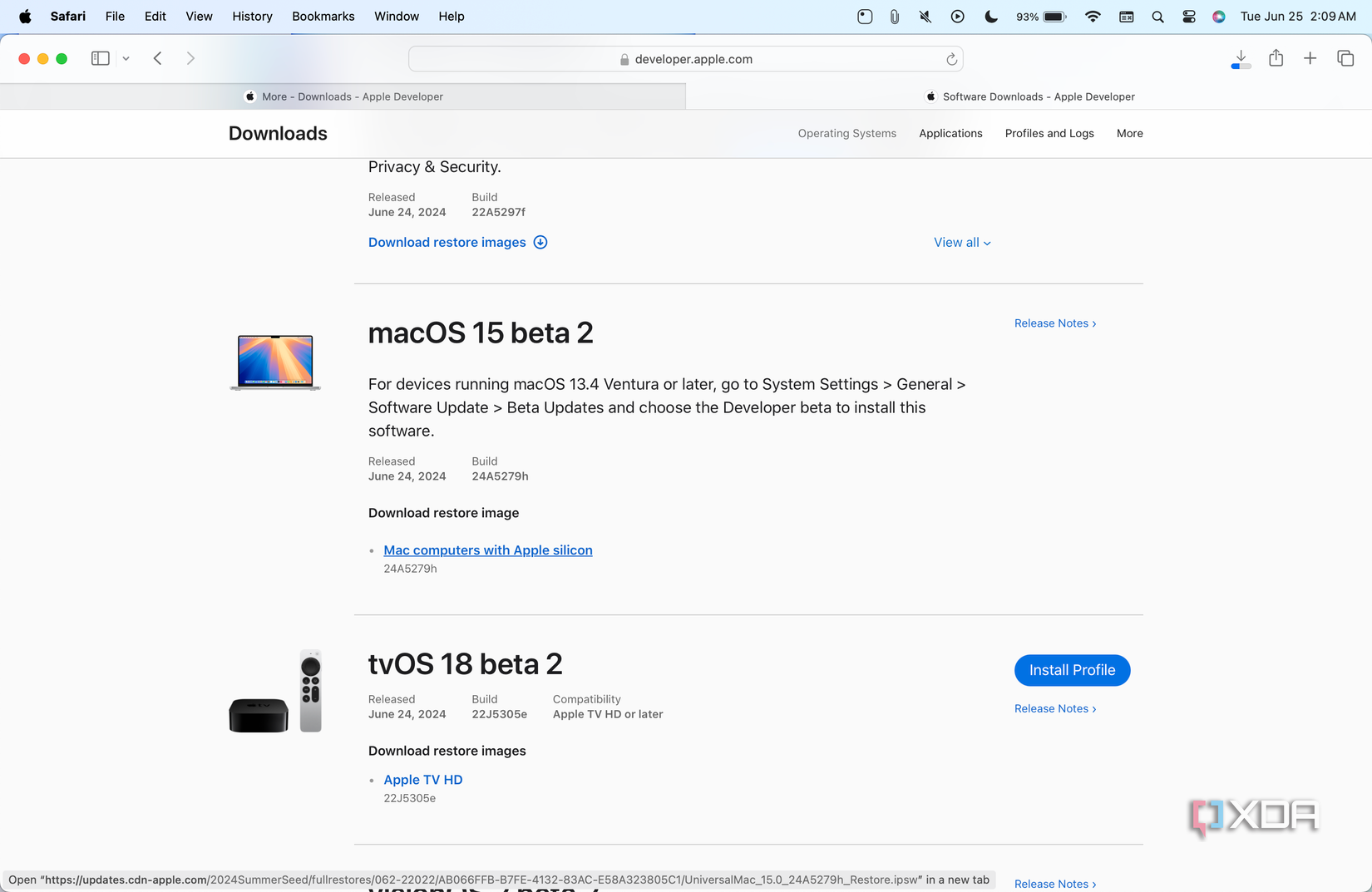Expand View all restore images
Viewport: 1372px width, 892px height.
pos(962,242)
